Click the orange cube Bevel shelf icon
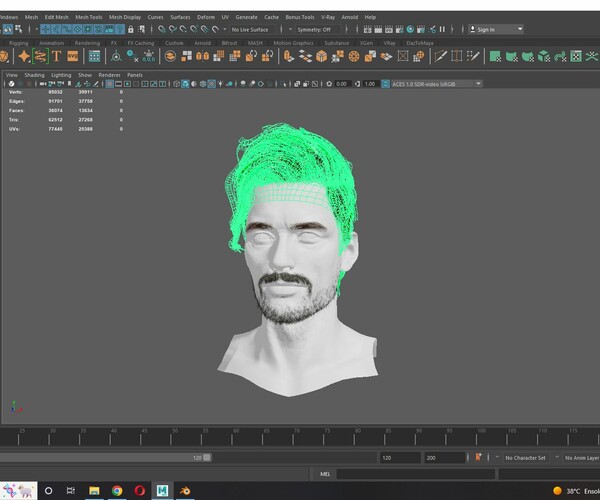This screenshot has height=500, width=600. point(321,56)
